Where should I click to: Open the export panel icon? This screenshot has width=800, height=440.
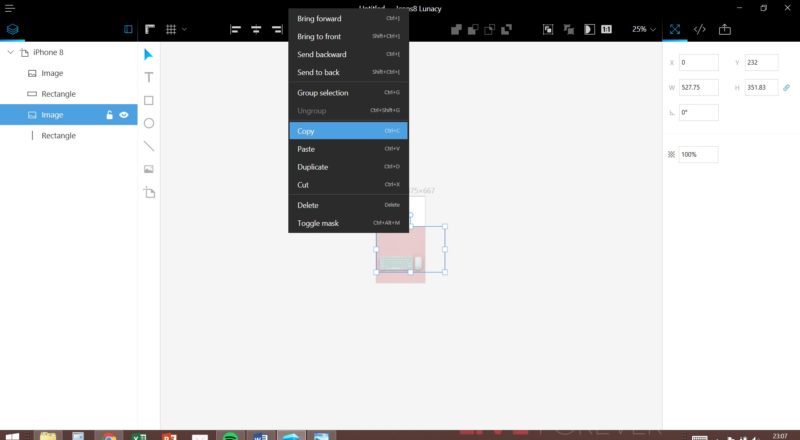pos(725,29)
